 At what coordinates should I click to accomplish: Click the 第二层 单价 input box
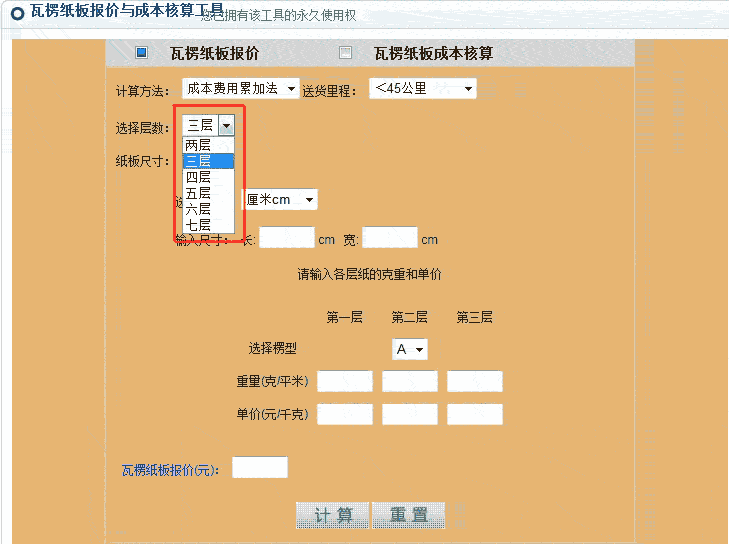point(410,414)
